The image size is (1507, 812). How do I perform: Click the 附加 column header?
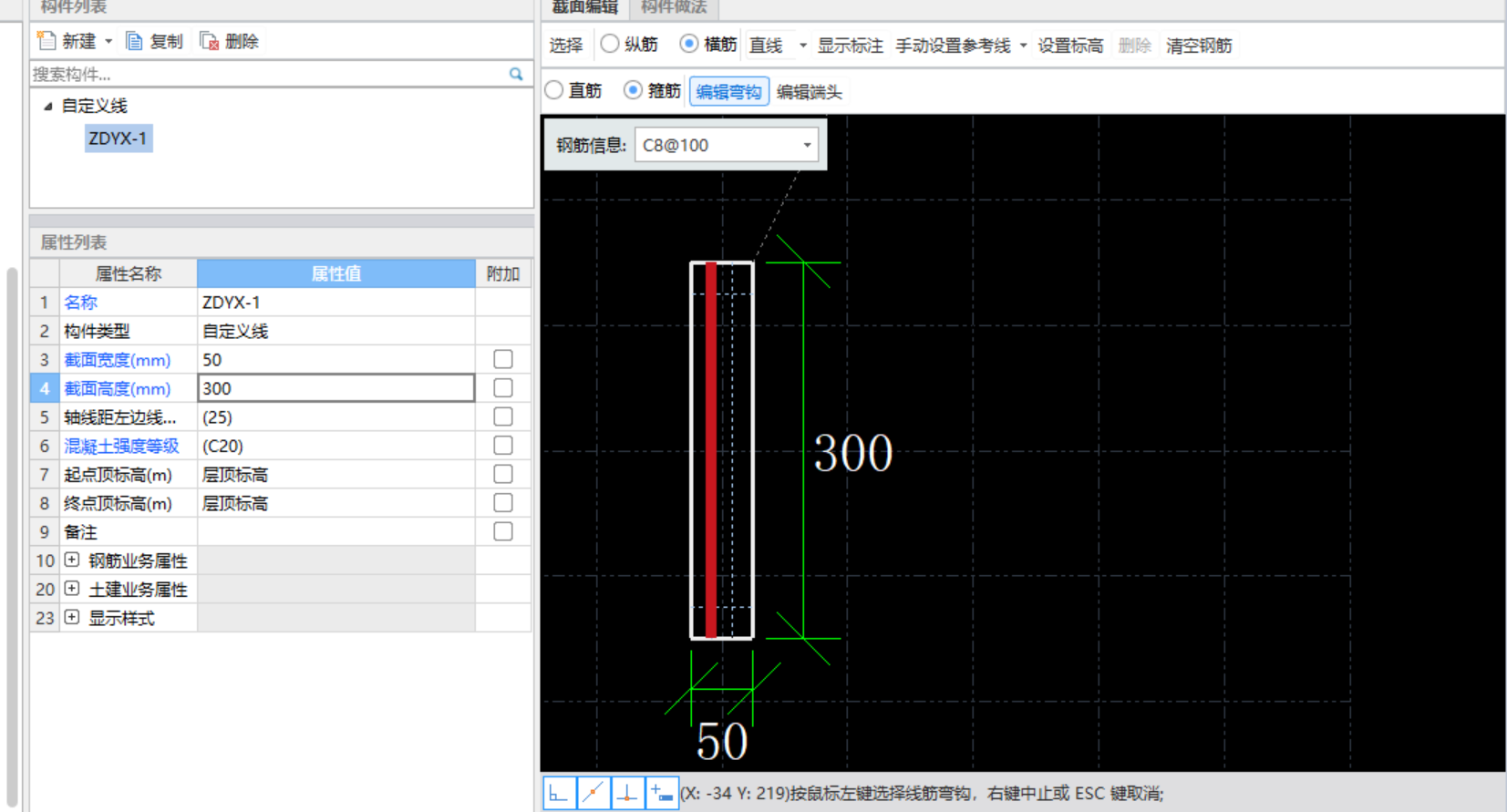pos(503,273)
